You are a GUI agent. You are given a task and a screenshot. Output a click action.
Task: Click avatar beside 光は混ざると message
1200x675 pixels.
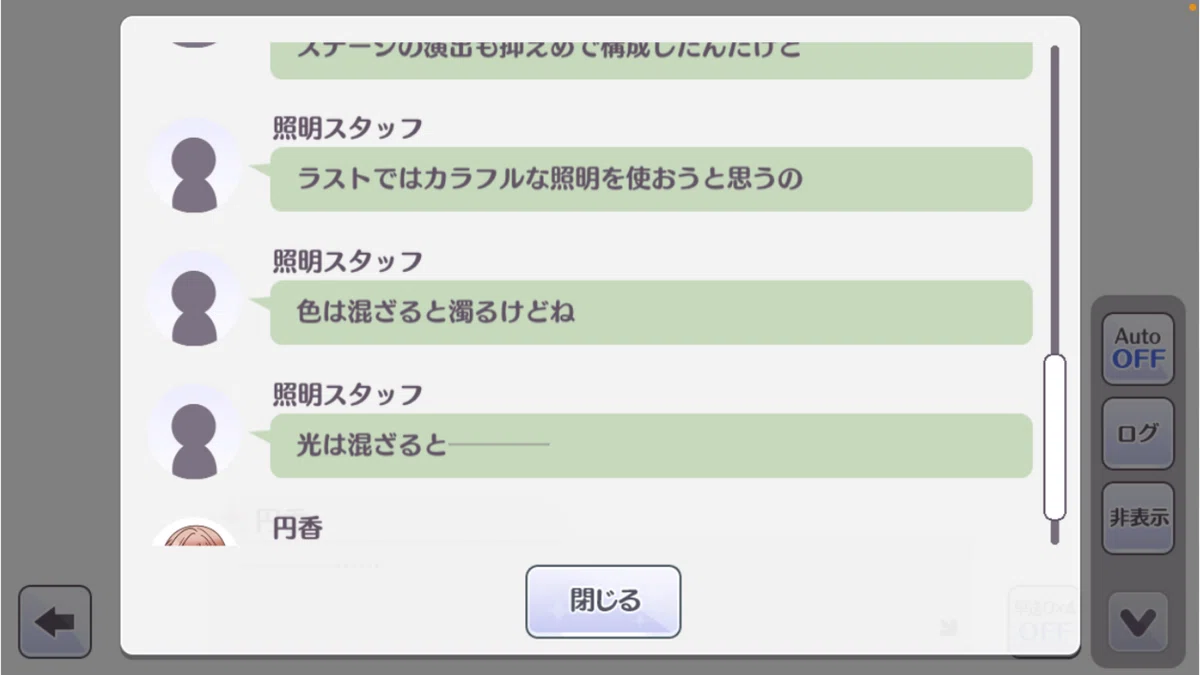[x=194, y=432]
